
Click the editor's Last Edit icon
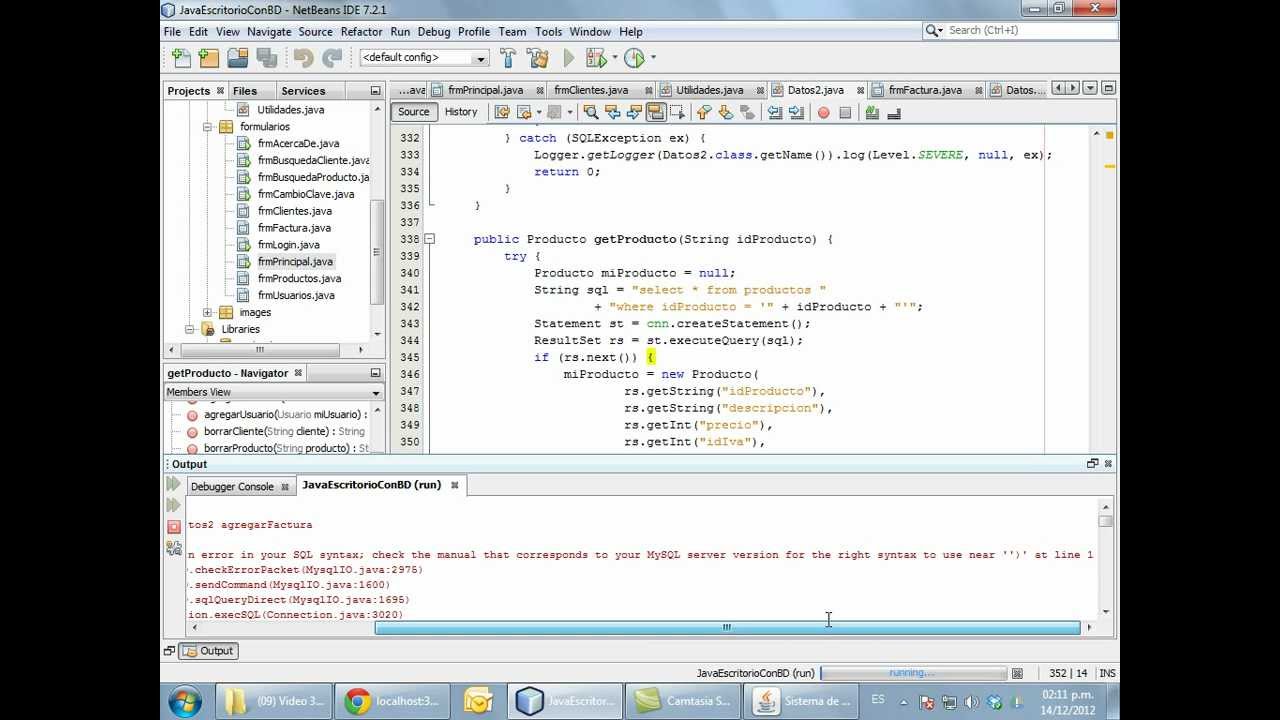[x=502, y=112]
